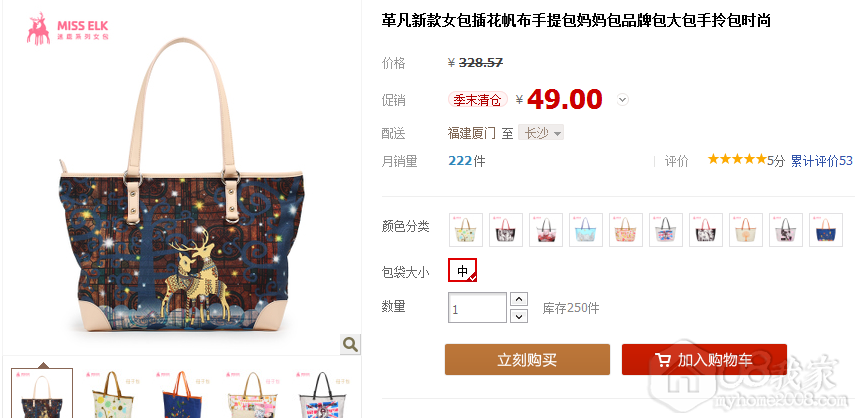Click the MISS ELK brand logo

(x=68, y=28)
